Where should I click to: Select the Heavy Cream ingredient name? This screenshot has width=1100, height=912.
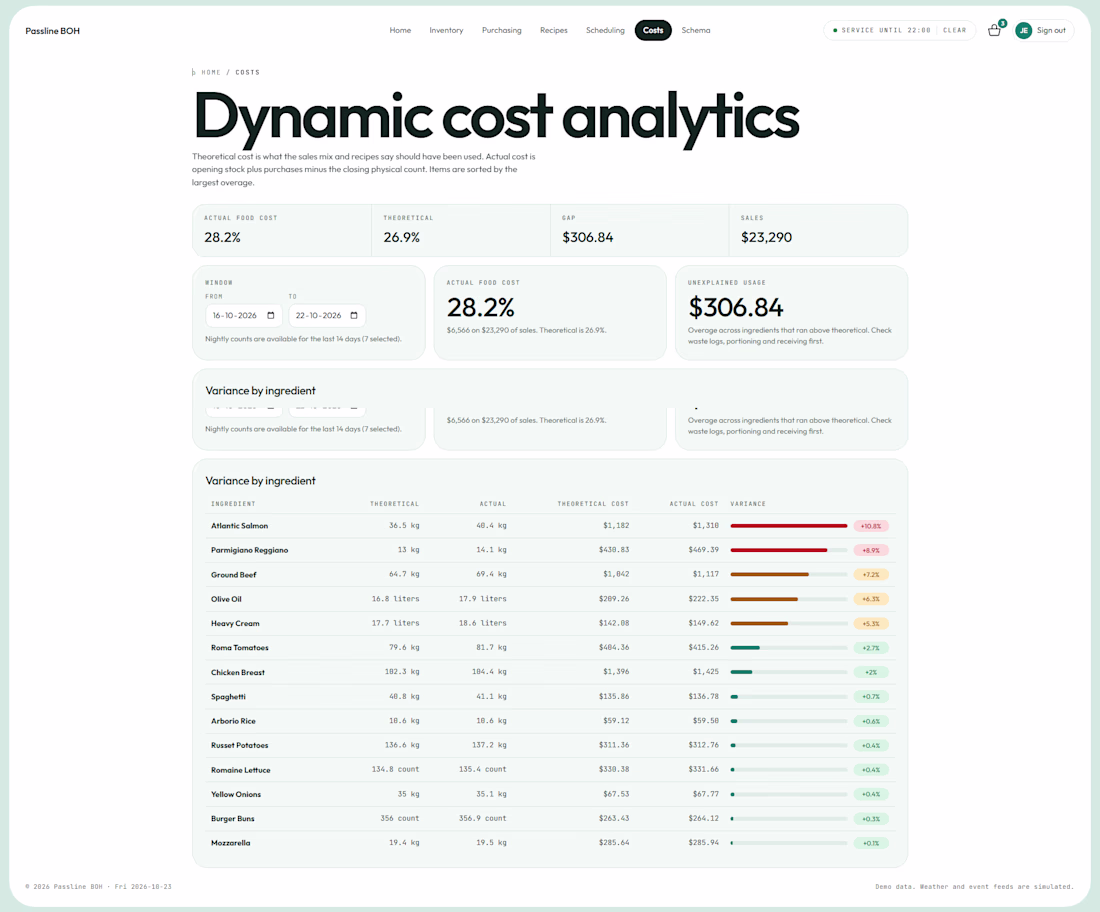235,624
